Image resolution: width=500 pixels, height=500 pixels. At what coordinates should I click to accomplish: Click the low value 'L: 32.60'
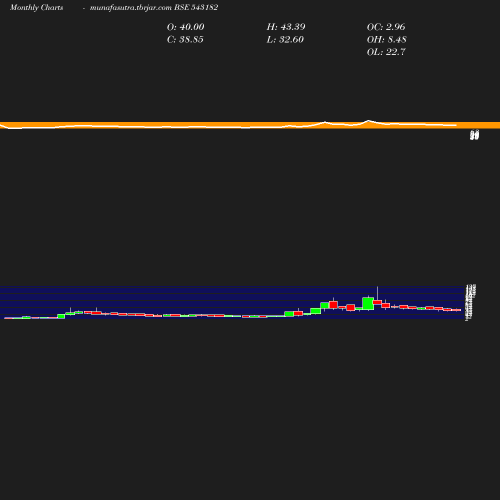click(285, 39)
